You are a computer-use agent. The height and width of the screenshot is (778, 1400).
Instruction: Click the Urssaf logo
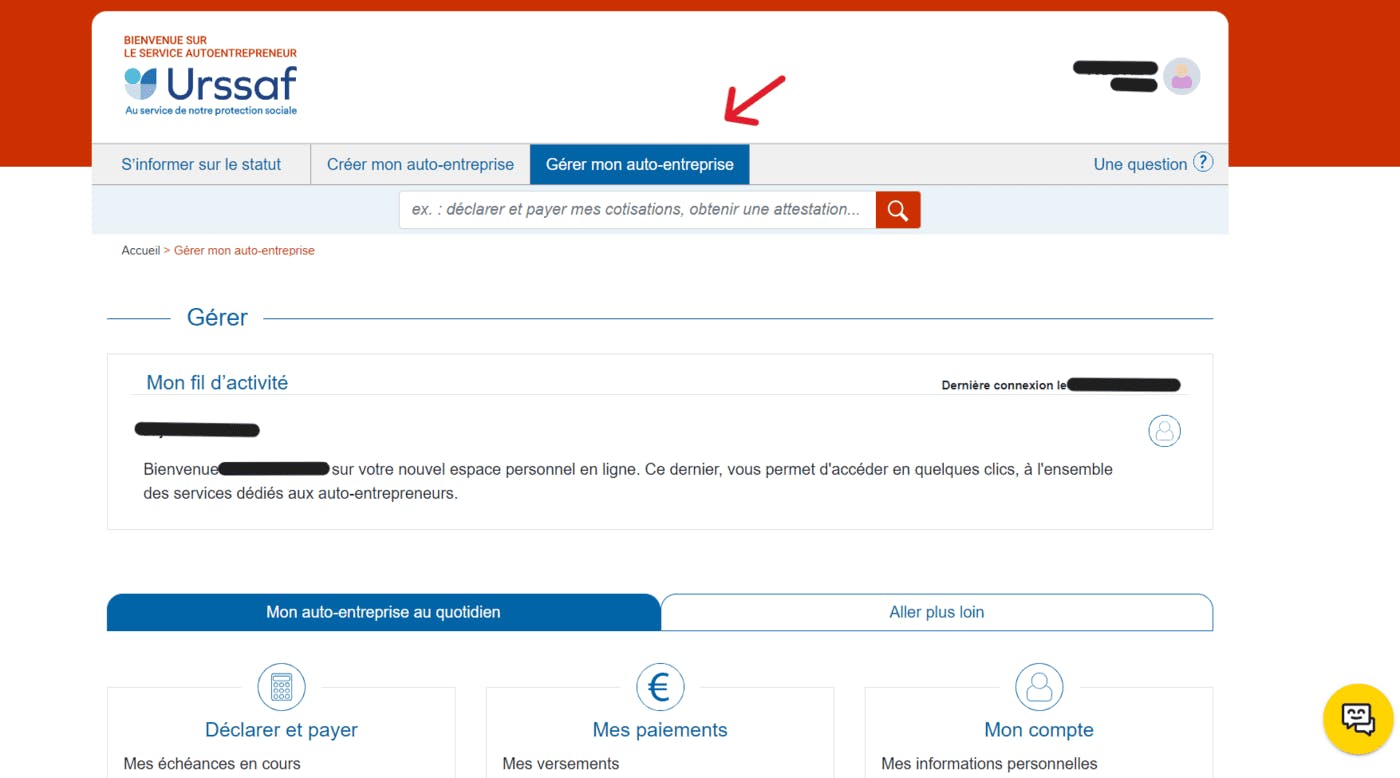coord(210,88)
